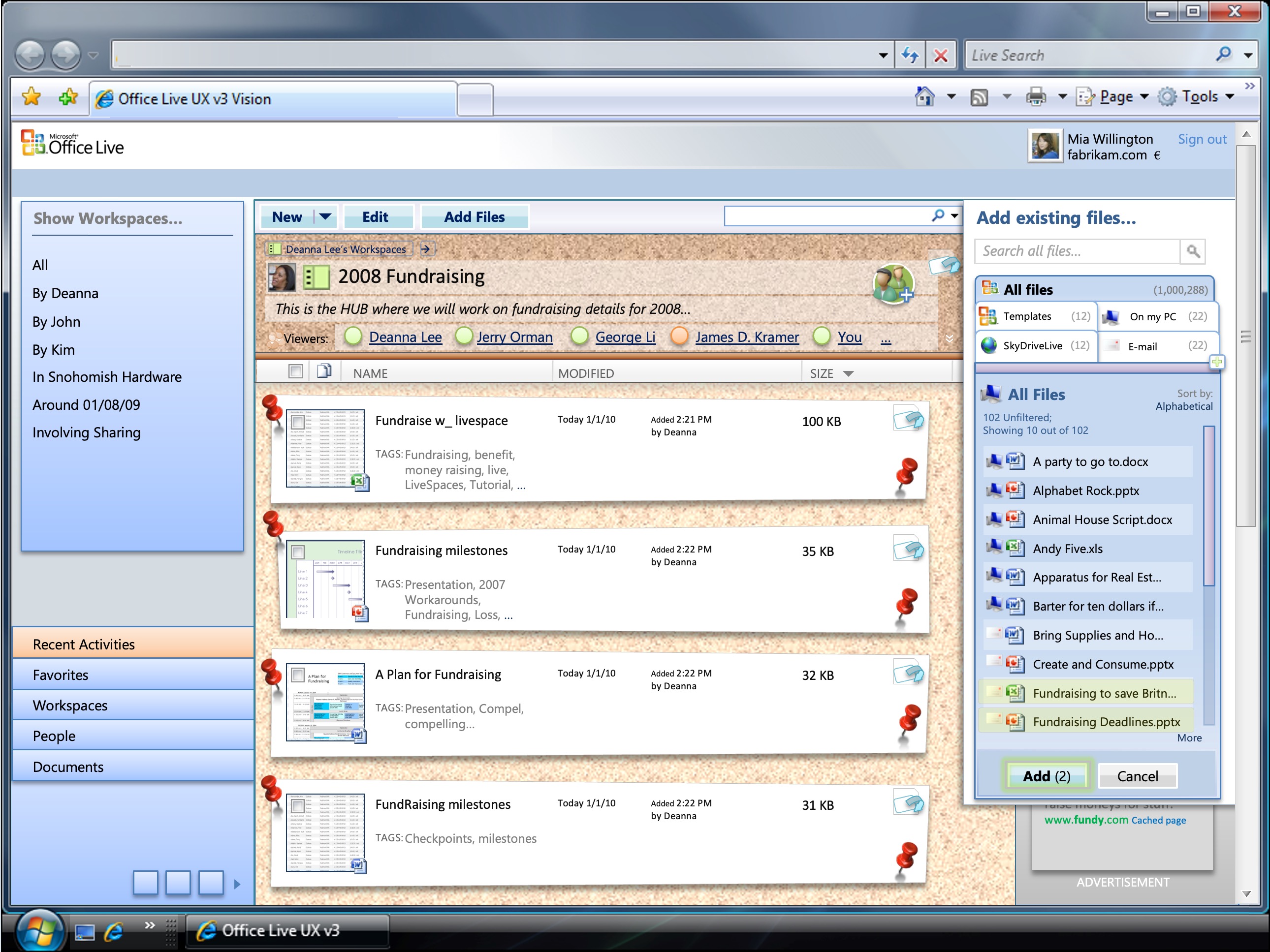Open the Workspaces section
This screenshot has height=952, width=1270.
132,705
